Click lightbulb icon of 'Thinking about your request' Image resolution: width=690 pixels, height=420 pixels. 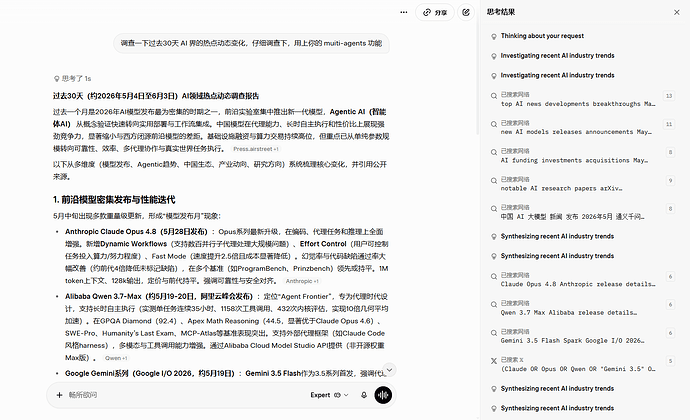click(494, 37)
